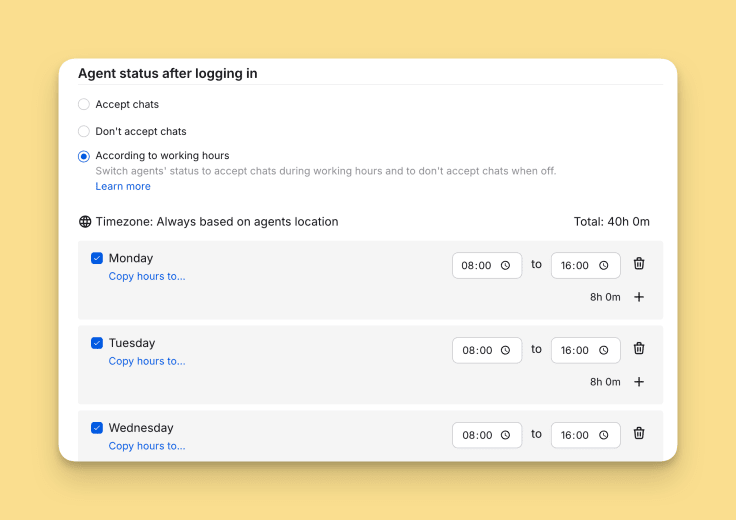
Task: Delete Wednesday's working hours with trash icon
Action: (639, 434)
